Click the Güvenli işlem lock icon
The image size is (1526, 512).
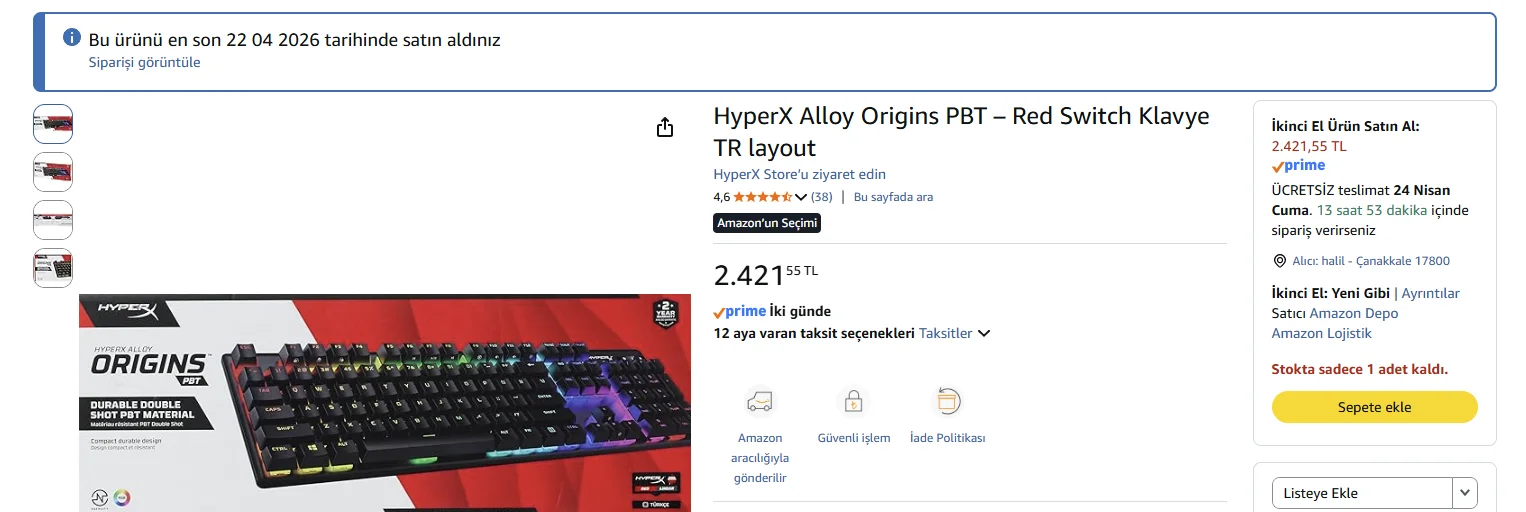tap(853, 402)
